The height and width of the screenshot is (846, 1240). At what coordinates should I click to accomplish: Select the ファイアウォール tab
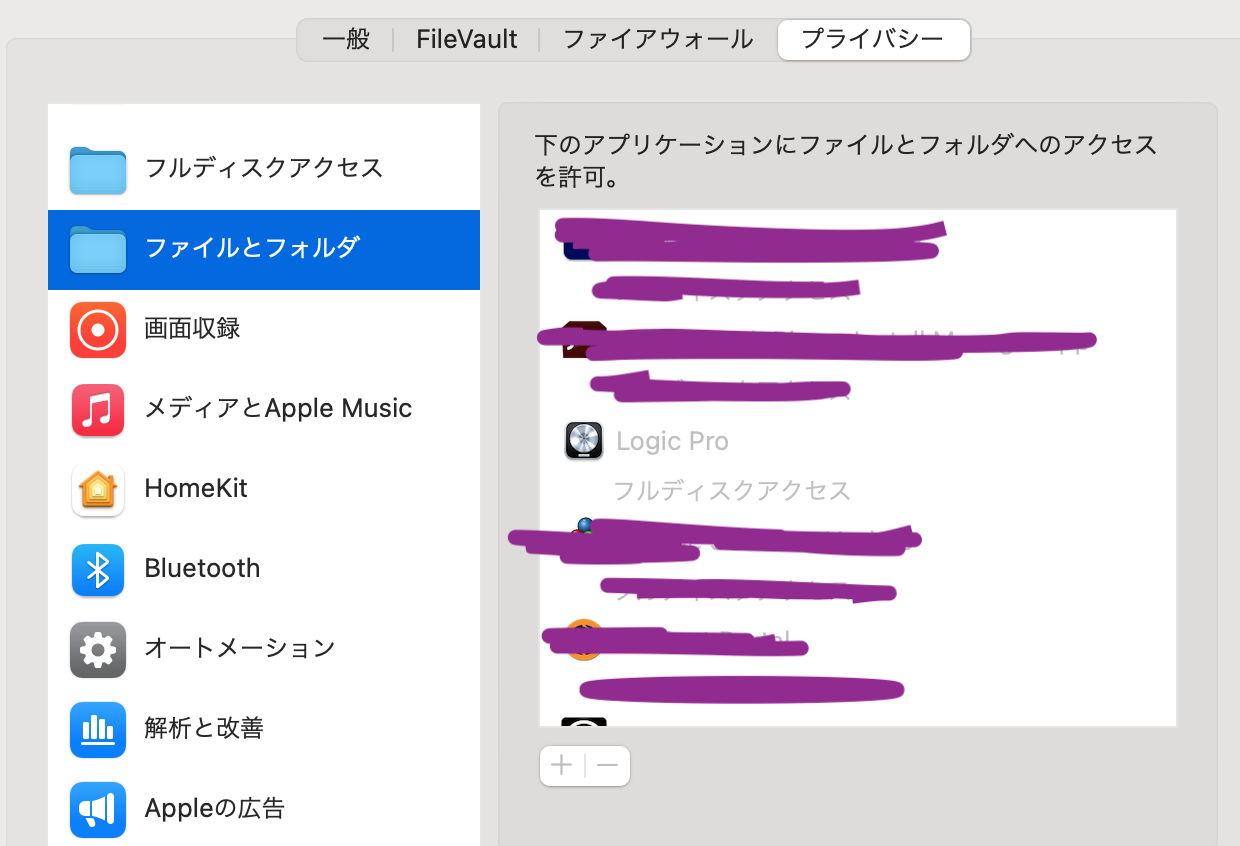tap(658, 40)
